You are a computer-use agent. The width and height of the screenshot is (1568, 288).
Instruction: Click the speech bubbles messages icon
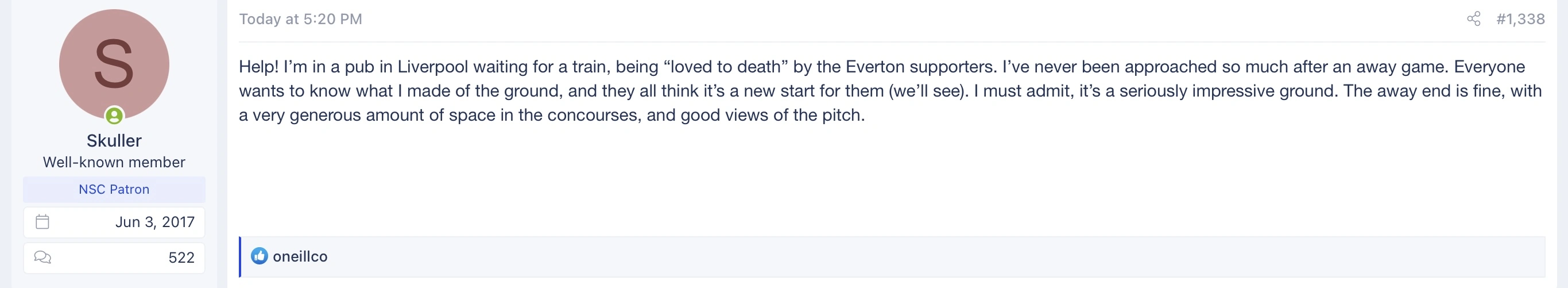pos(42,257)
